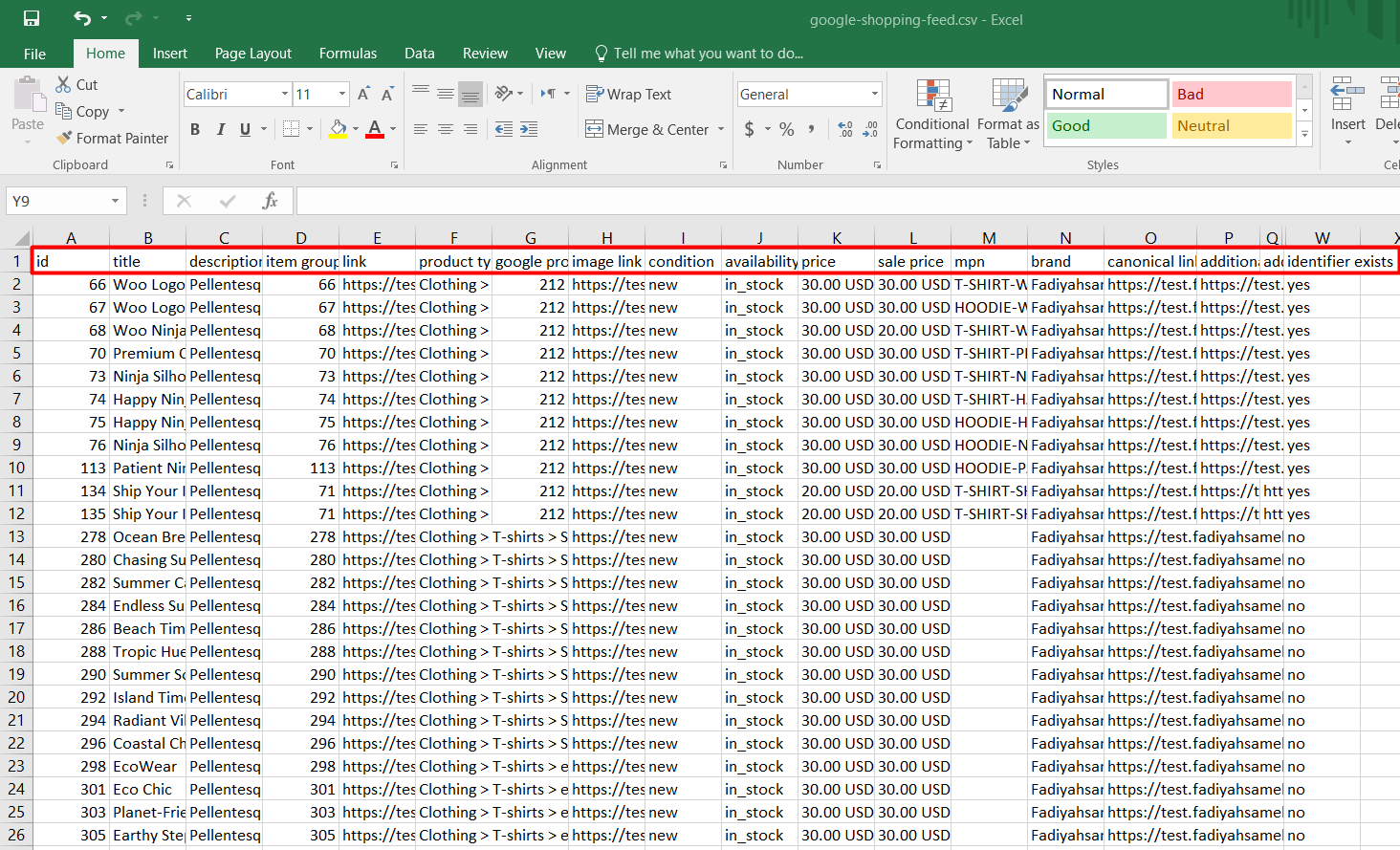Click the Align Right icon

click(x=470, y=129)
